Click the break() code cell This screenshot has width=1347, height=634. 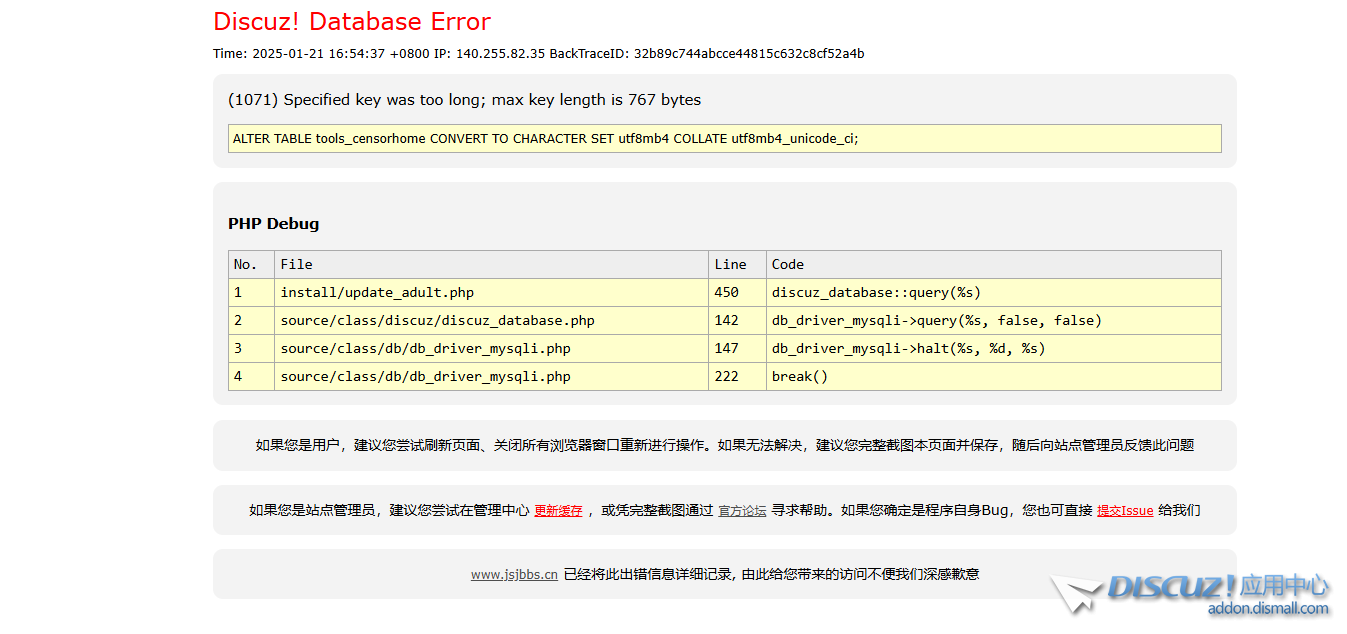[x=994, y=377]
